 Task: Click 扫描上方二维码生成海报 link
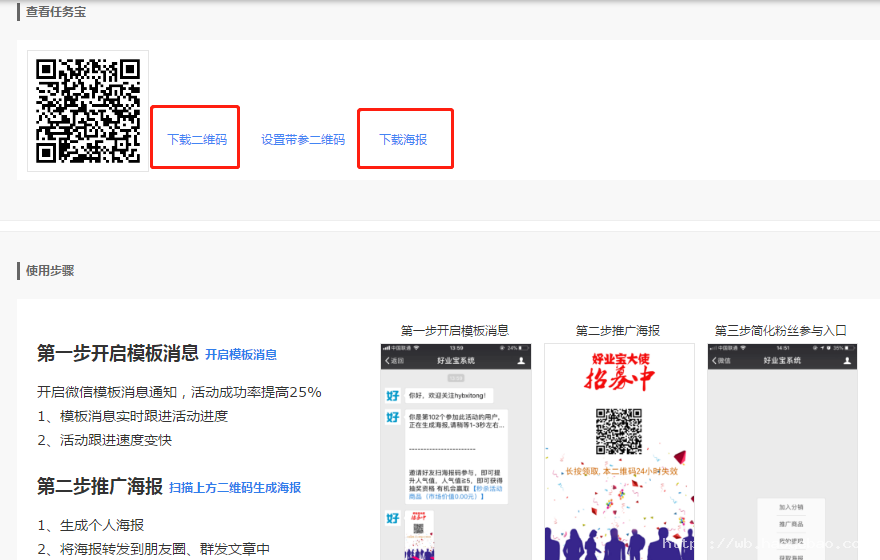point(235,488)
